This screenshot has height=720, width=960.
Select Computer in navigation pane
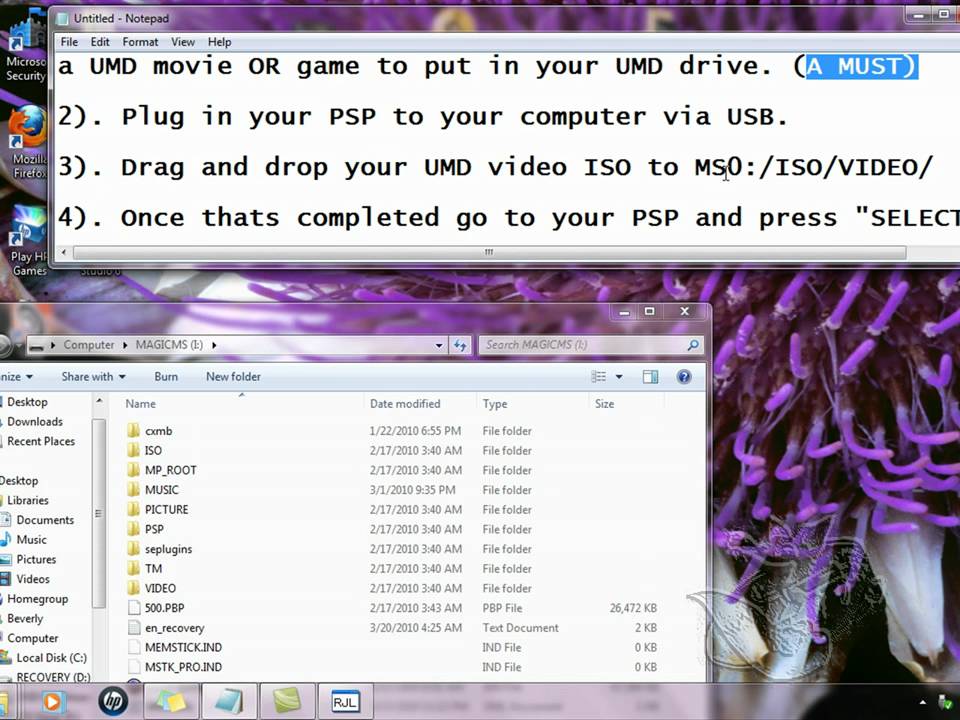click(32, 638)
